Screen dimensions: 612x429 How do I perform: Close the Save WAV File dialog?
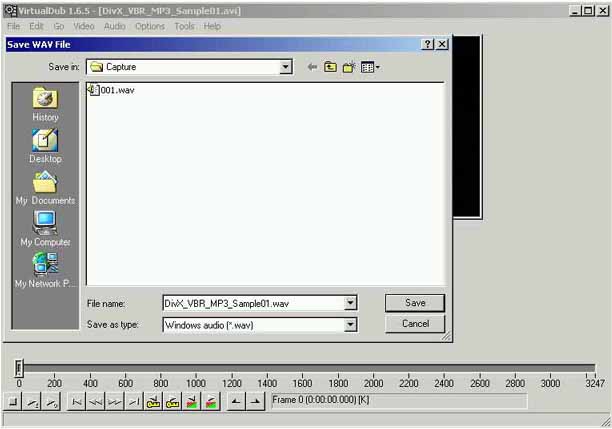click(441, 44)
